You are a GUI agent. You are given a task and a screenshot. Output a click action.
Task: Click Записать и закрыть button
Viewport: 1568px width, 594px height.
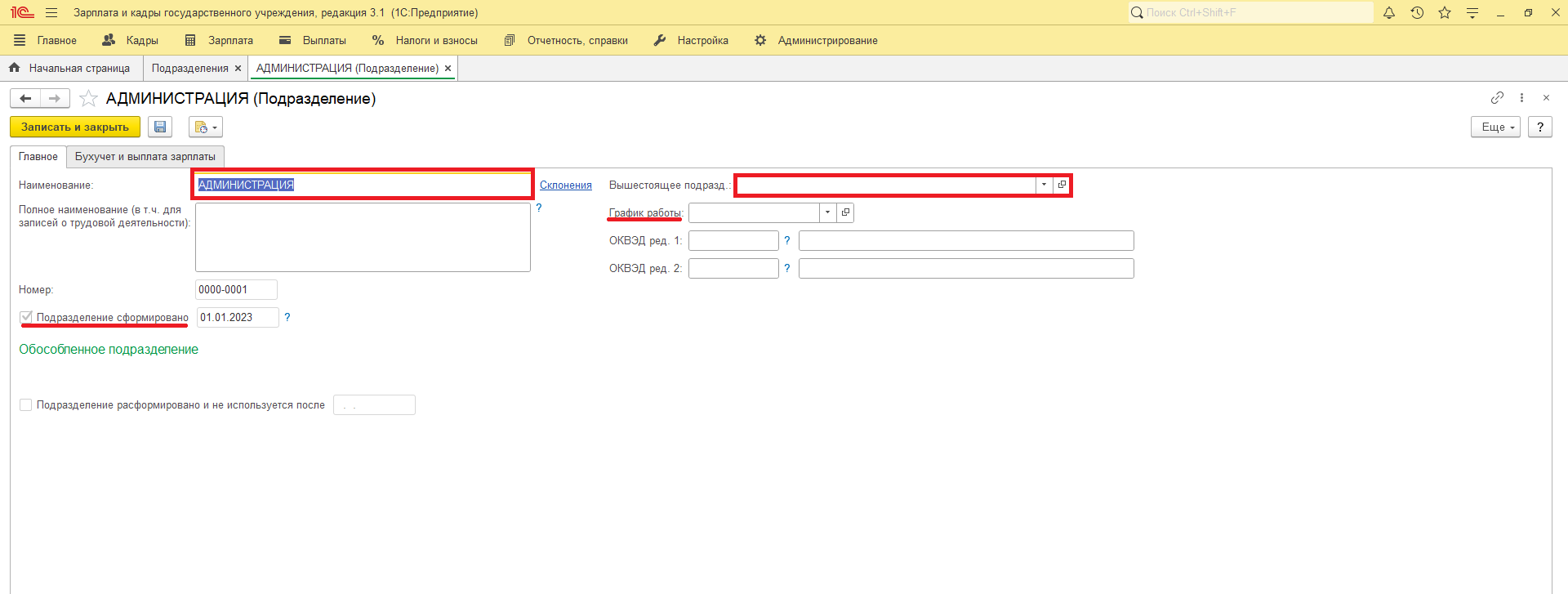click(75, 127)
